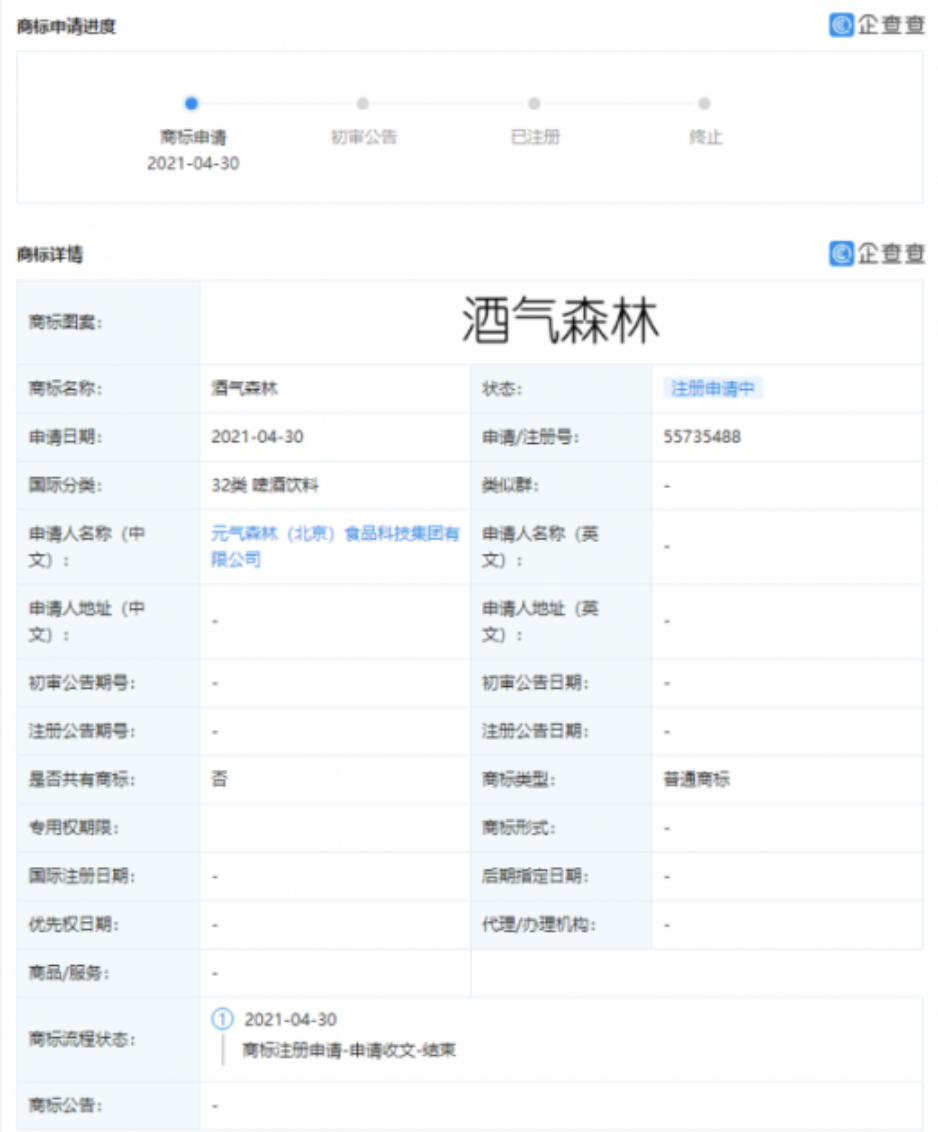The image size is (938, 1132).
Task: Click the 注册申请中 status badge
Action: (x=712, y=389)
